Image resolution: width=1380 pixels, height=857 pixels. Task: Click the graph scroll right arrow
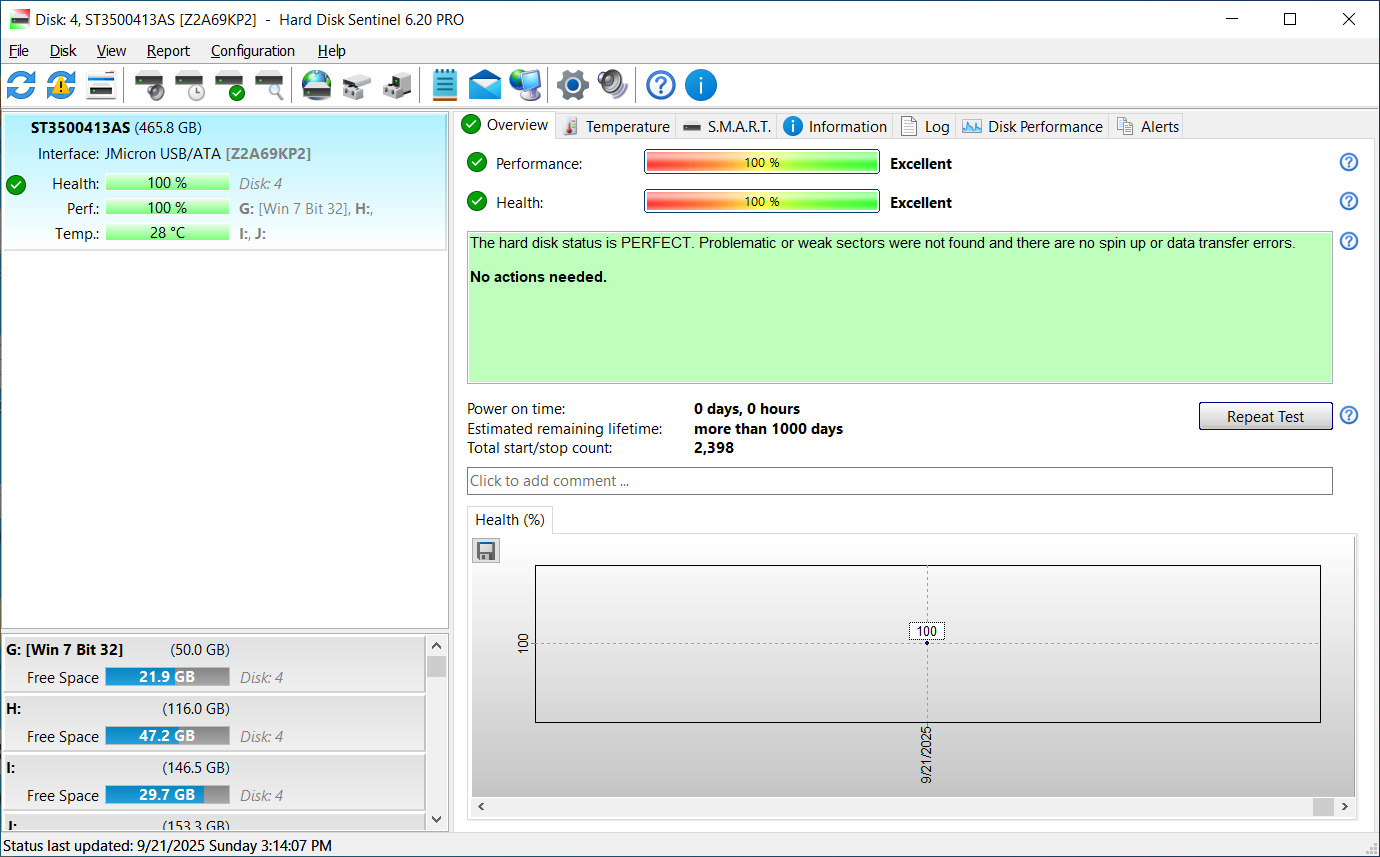tap(1345, 806)
